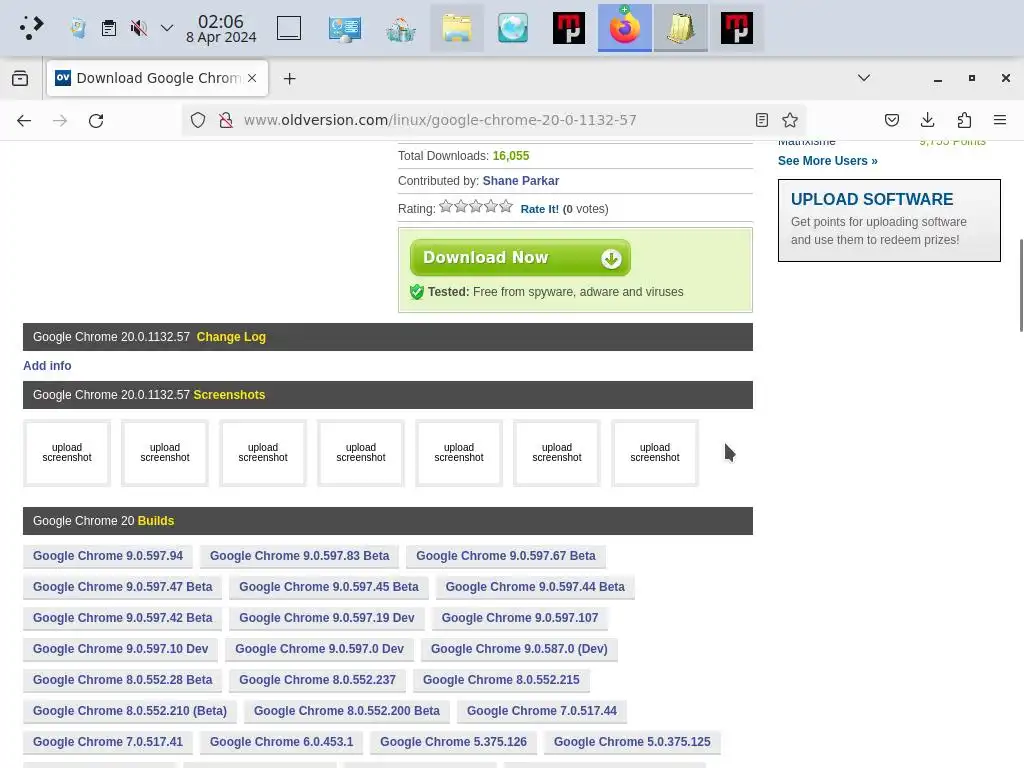Open the clock showing 02:06
This screenshot has width=1024, height=768.
click(x=221, y=29)
